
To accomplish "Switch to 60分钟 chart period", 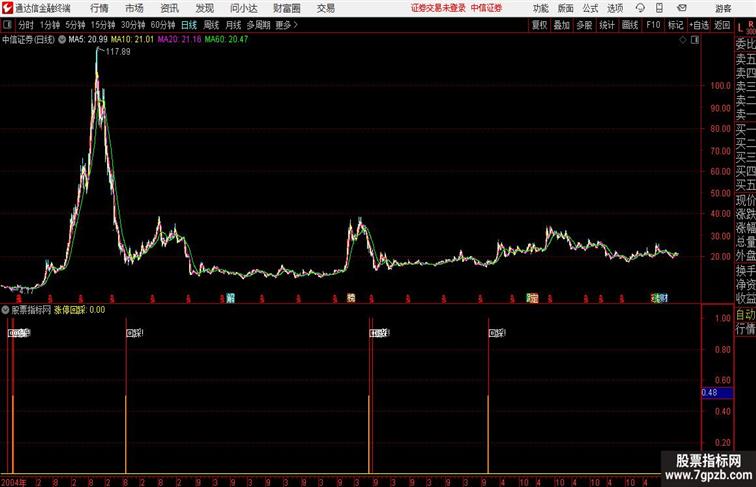I will [163, 25].
